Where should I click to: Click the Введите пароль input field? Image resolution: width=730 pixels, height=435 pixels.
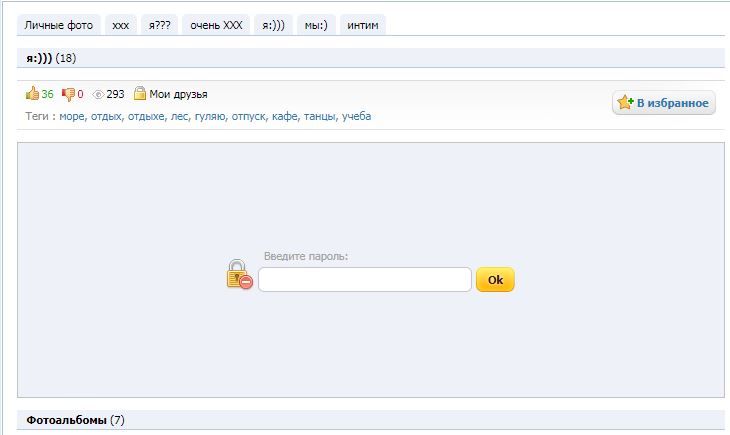pyautogui.click(x=364, y=280)
